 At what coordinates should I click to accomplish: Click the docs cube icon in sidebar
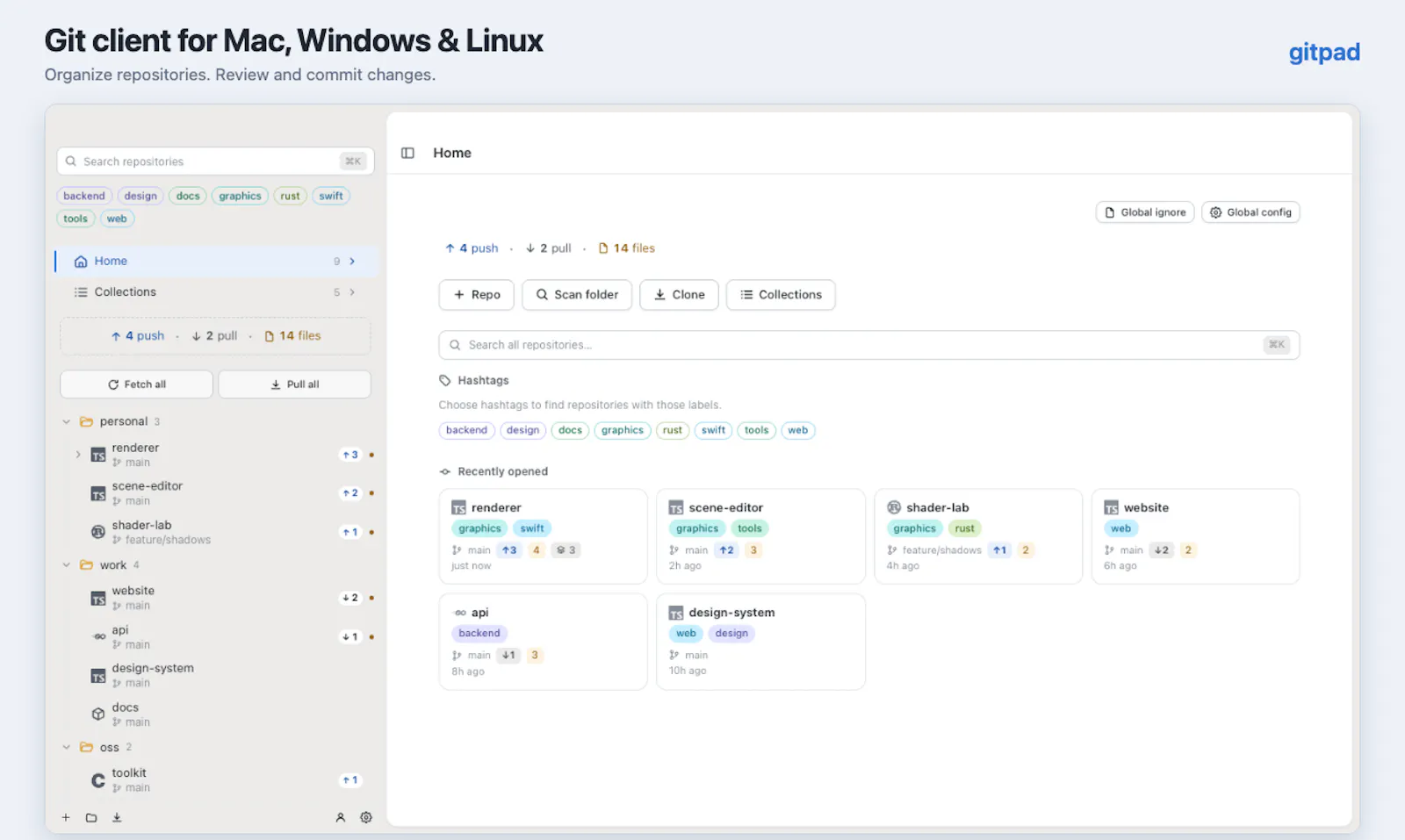[98, 714]
